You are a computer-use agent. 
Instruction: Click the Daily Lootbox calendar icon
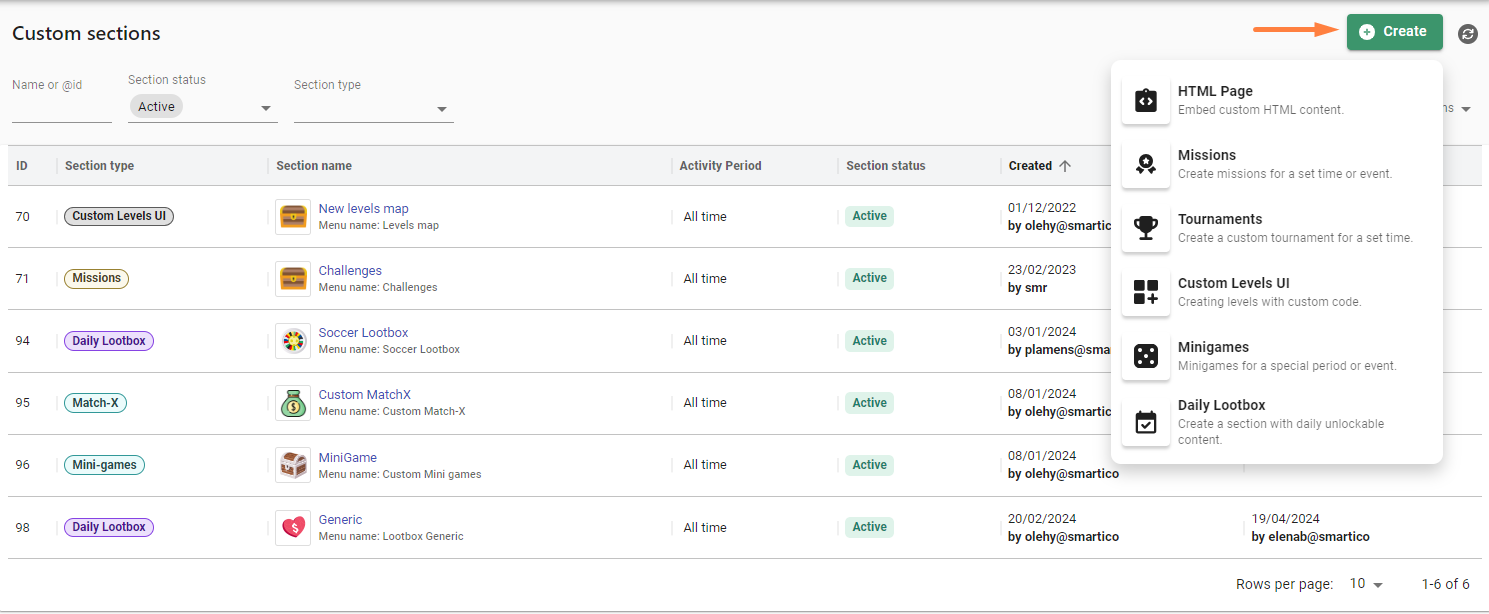pyautogui.click(x=1146, y=423)
